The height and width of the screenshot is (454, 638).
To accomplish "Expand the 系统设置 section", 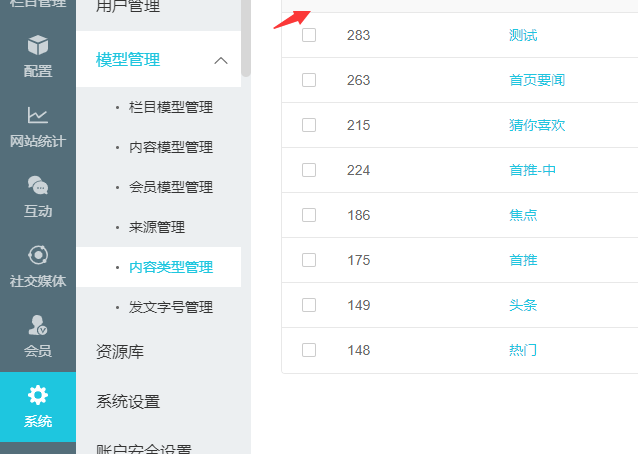I will pos(128,402).
